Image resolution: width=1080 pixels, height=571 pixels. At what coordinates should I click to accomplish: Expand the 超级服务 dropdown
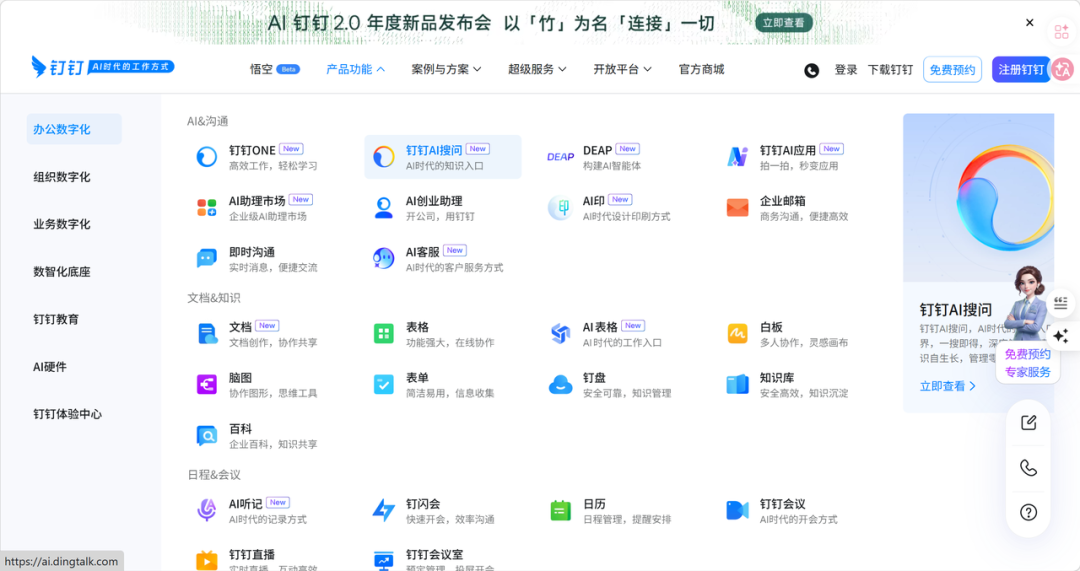coord(537,69)
